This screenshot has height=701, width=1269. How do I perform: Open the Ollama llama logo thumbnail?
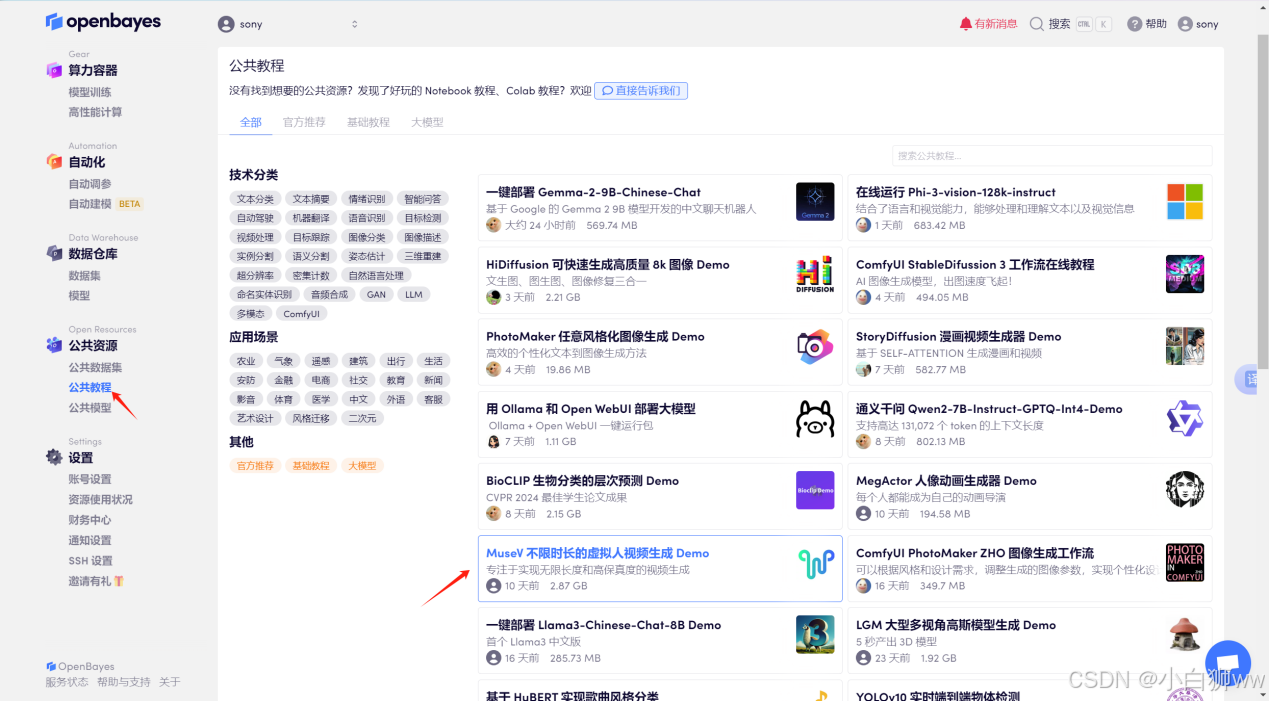(x=815, y=418)
